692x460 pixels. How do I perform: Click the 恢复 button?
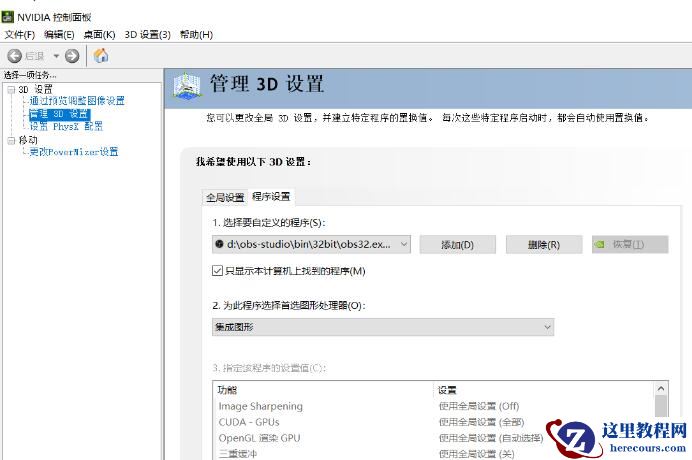tap(630, 245)
